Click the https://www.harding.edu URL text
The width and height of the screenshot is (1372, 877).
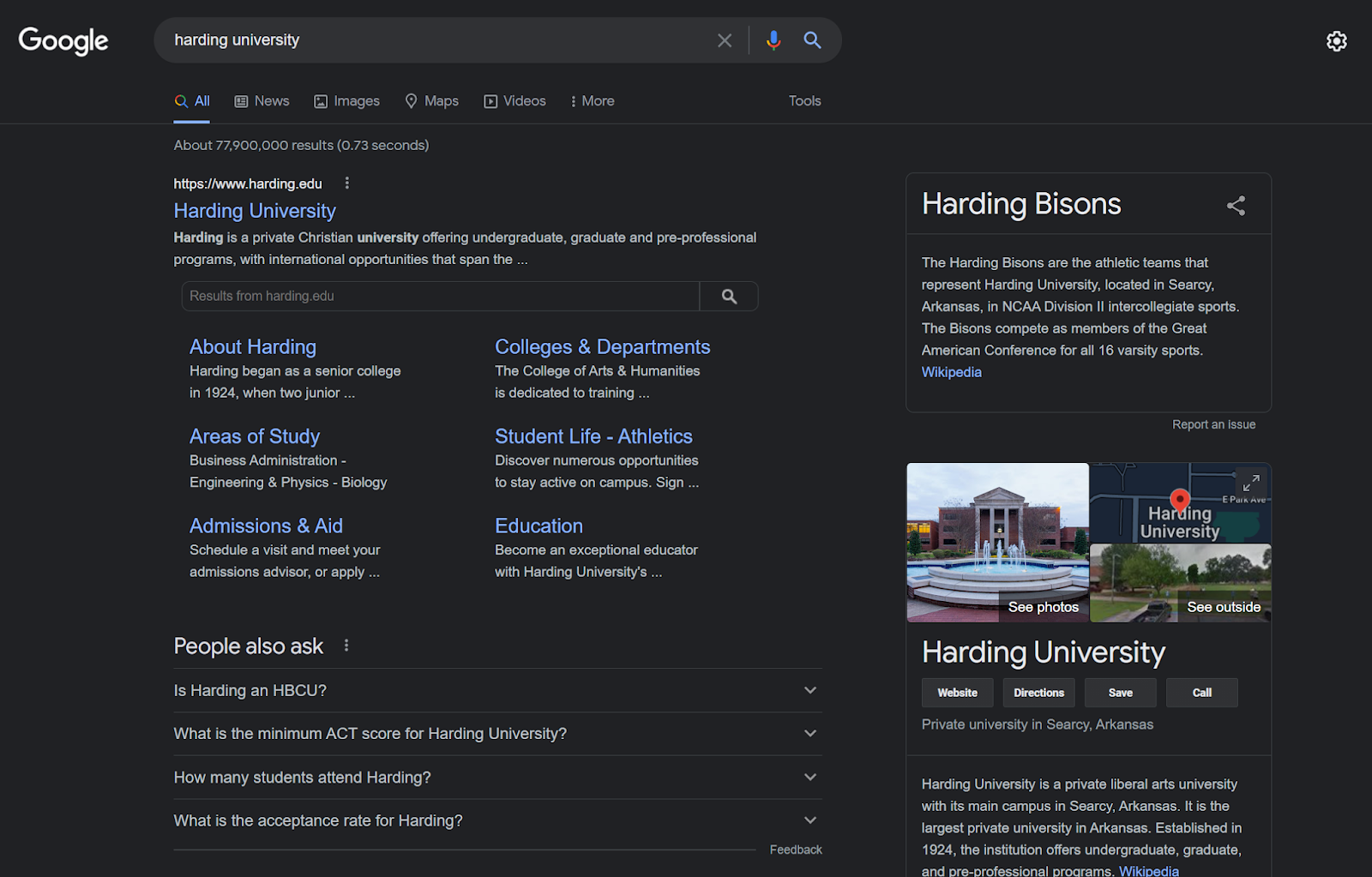[x=248, y=183]
